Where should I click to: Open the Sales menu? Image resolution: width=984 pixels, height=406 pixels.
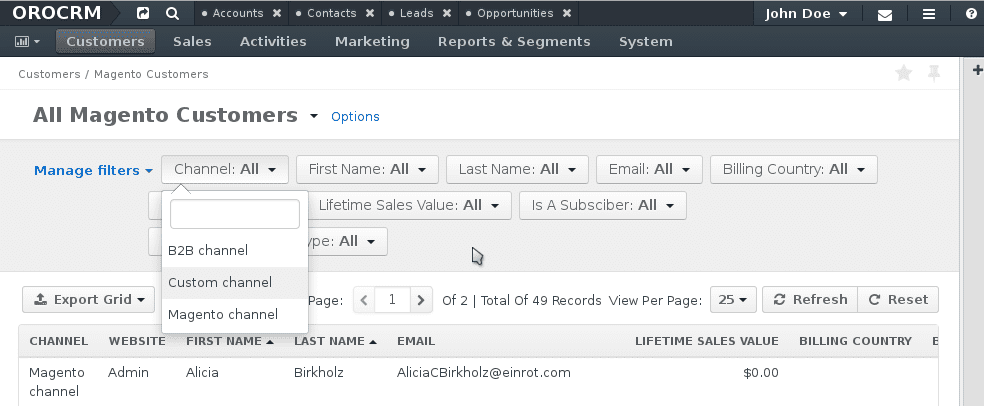pos(192,41)
